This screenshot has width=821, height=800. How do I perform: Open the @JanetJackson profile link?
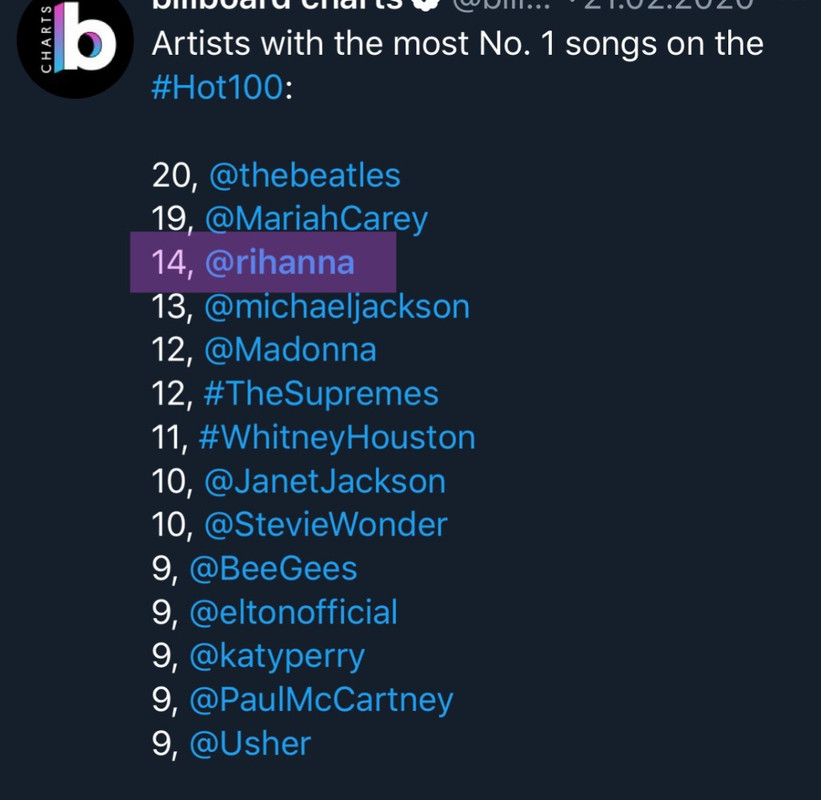(x=325, y=482)
